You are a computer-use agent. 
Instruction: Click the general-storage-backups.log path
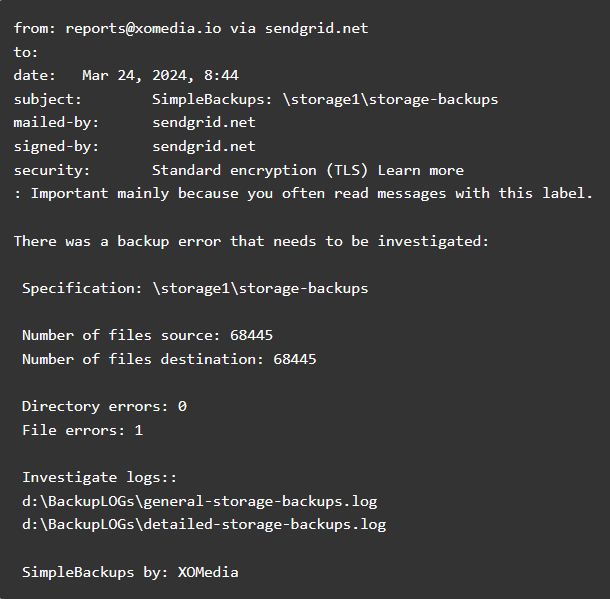(x=200, y=501)
